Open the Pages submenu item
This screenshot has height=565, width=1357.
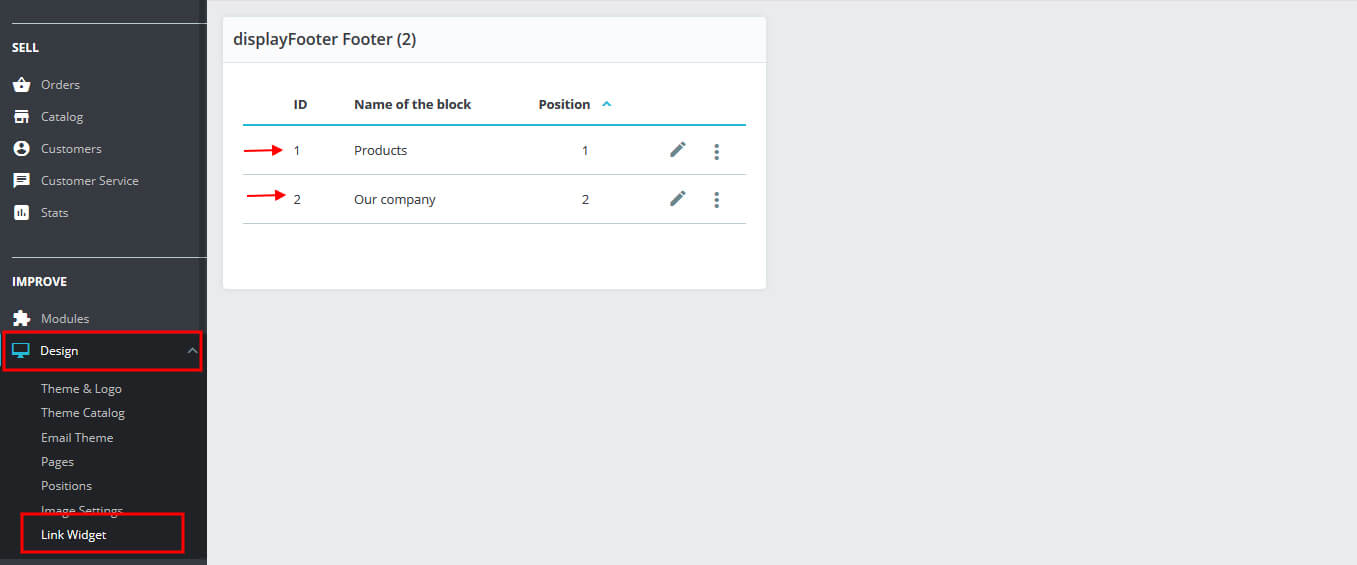pos(57,462)
